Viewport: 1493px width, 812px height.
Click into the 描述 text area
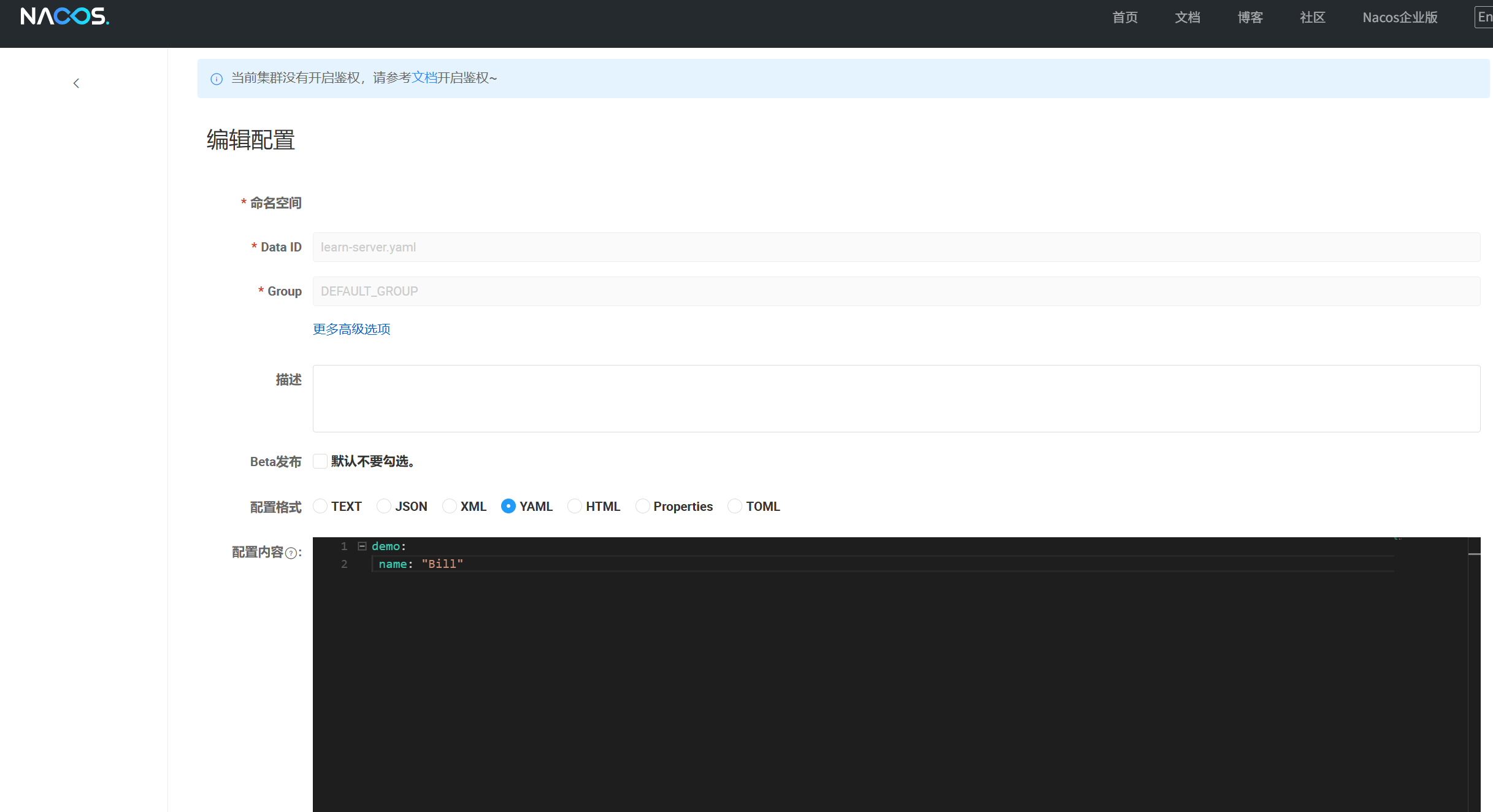click(896, 399)
